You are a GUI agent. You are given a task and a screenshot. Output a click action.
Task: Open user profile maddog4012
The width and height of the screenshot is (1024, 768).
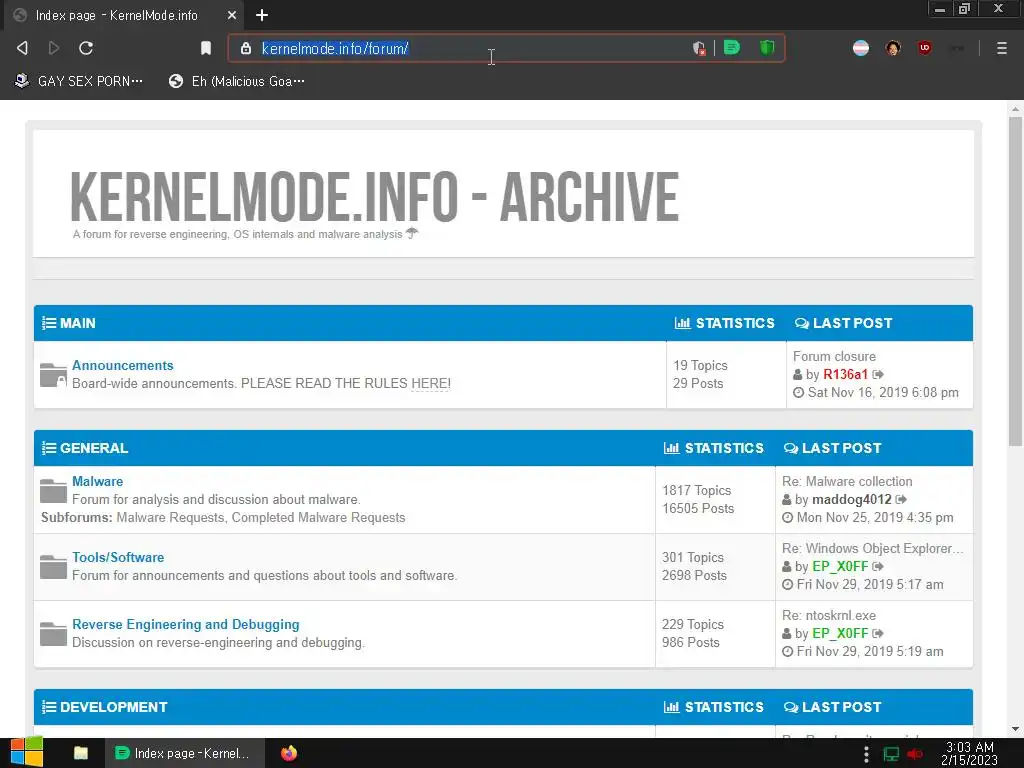pos(852,500)
